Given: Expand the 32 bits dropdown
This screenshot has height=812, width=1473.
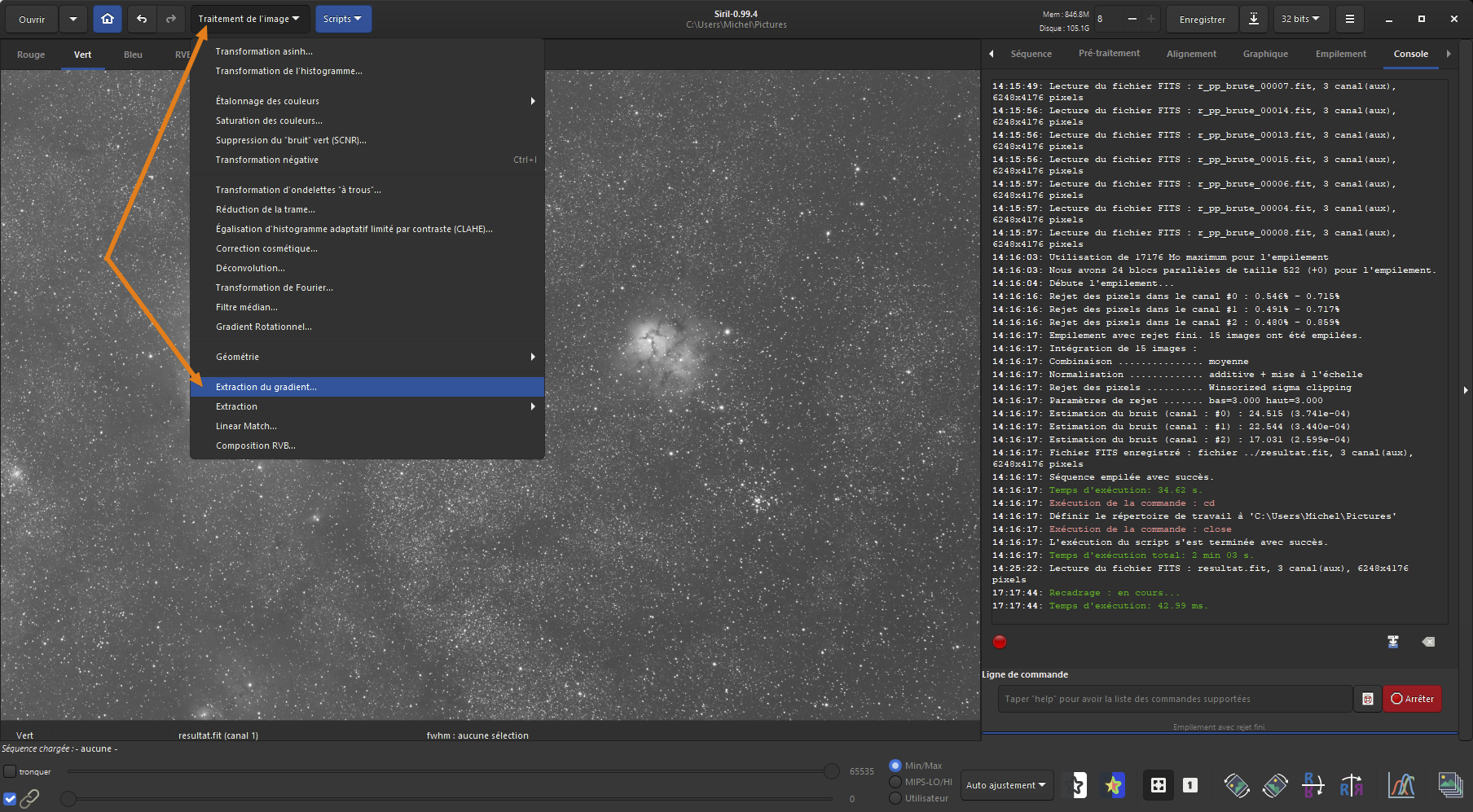Looking at the screenshot, I should coord(1299,19).
